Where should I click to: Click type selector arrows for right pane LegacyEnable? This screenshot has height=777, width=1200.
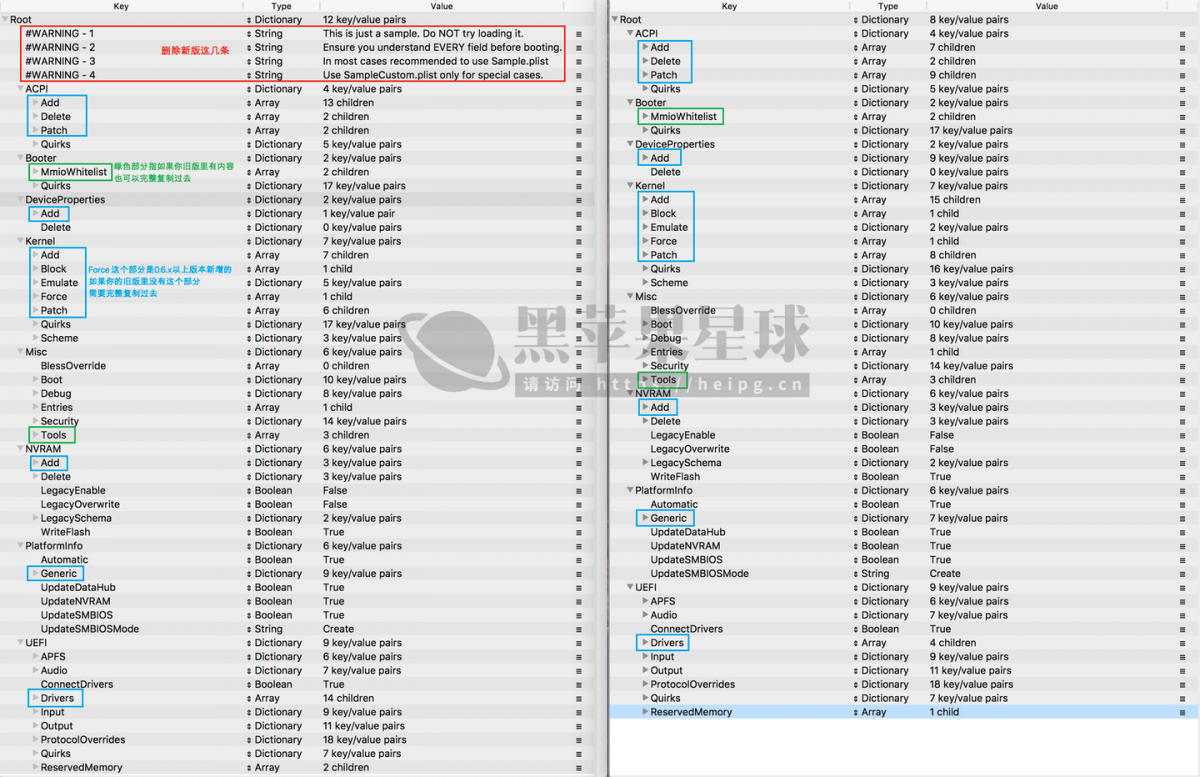coord(855,436)
